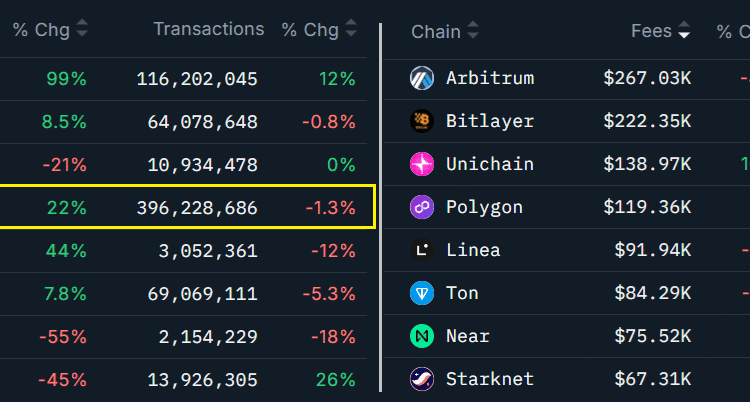Click the Bitlayer chain logo icon
Screen dimensions: 750x402
422,121
